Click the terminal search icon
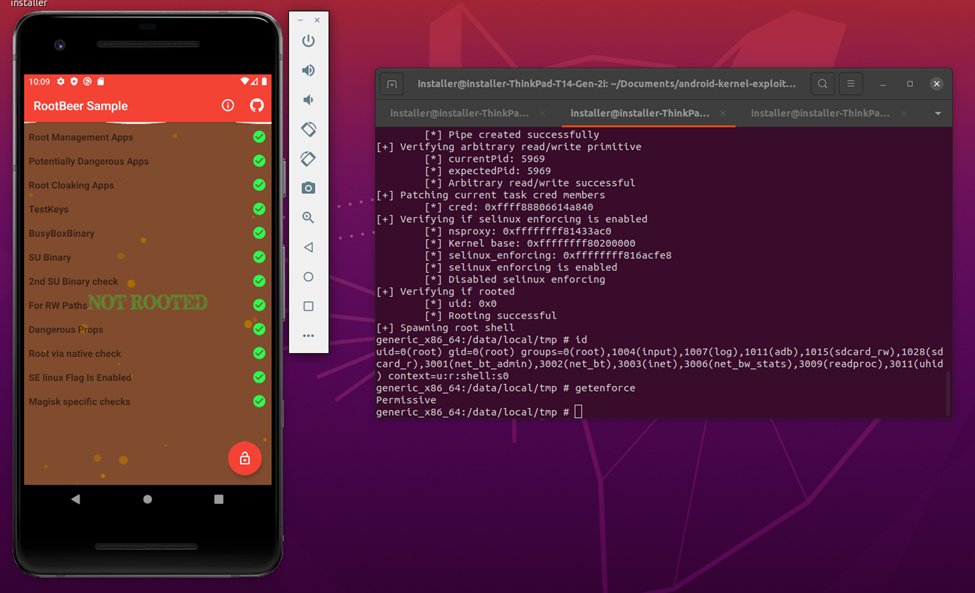This screenshot has width=975, height=593. [822, 83]
